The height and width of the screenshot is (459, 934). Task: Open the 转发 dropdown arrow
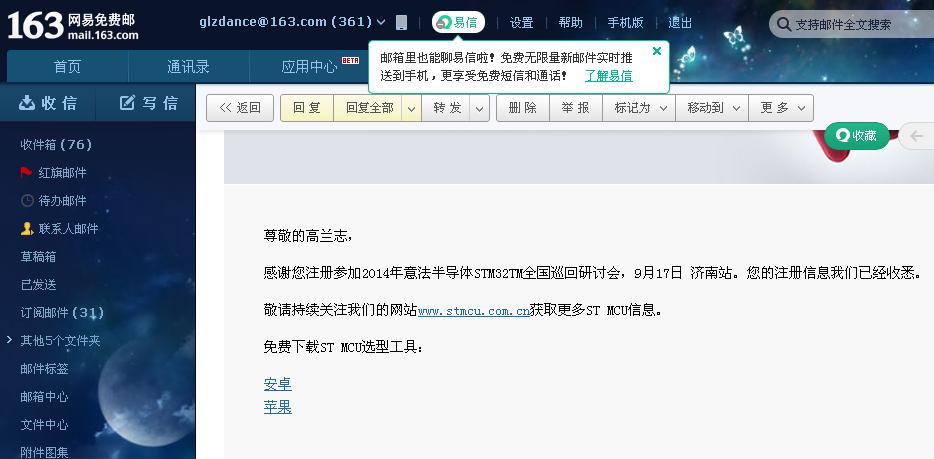pyautogui.click(x=480, y=108)
